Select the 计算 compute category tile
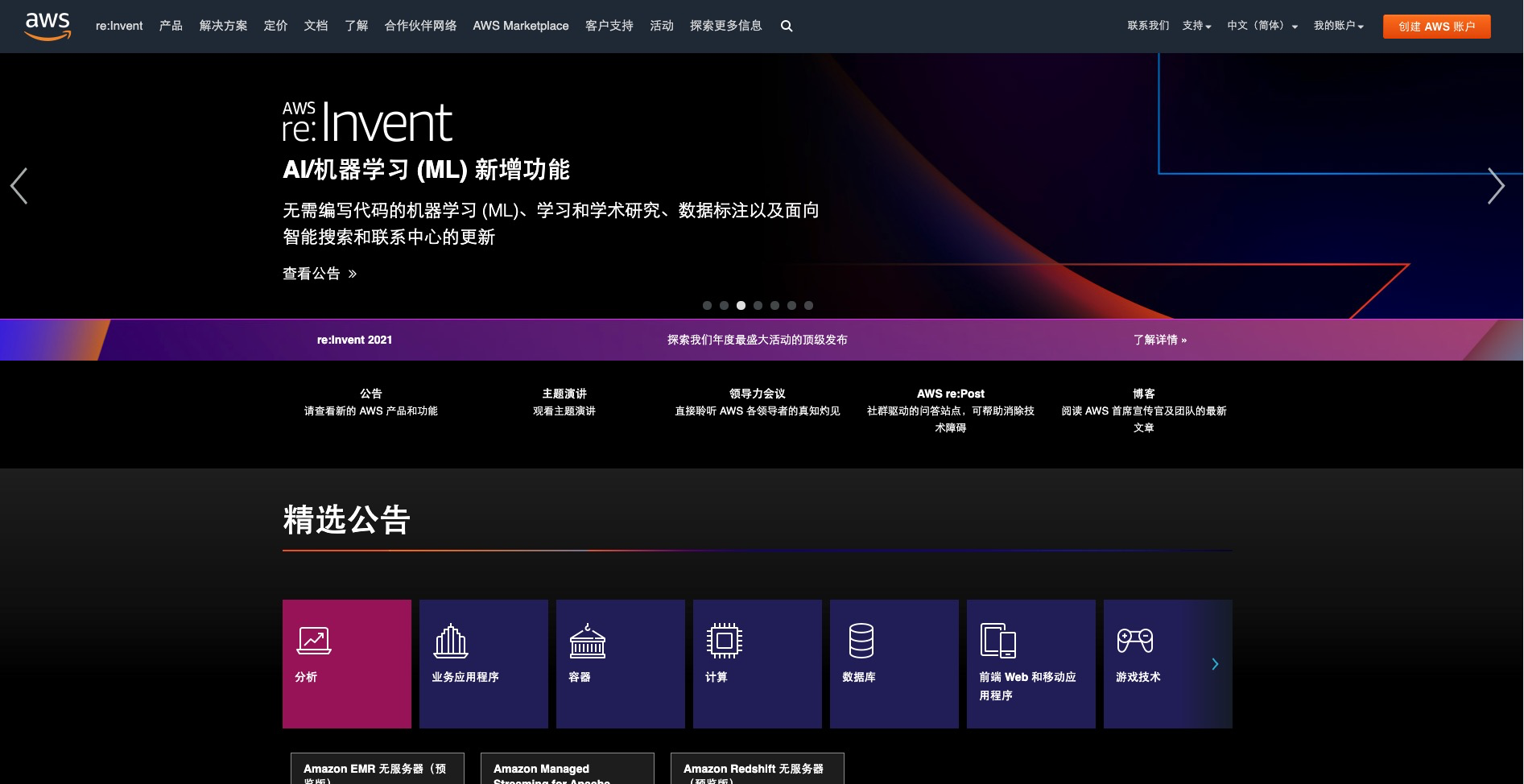The width and height of the screenshot is (1524, 784). [758, 664]
